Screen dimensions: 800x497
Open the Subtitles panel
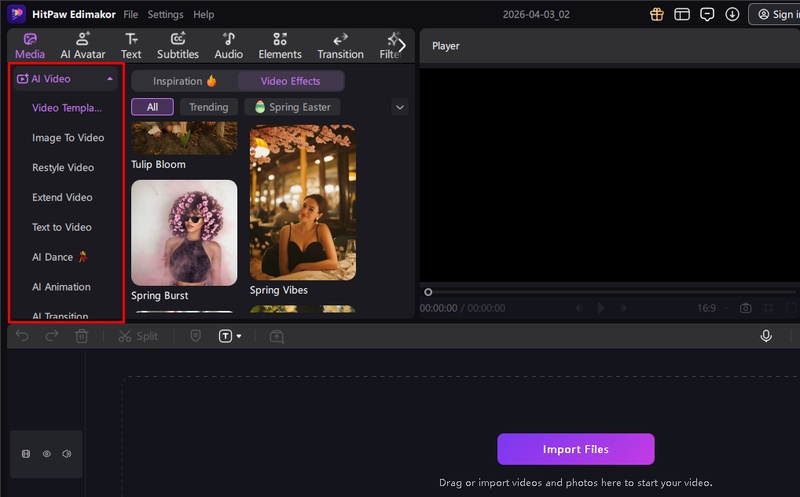pyautogui.click(x=178, y=46)
